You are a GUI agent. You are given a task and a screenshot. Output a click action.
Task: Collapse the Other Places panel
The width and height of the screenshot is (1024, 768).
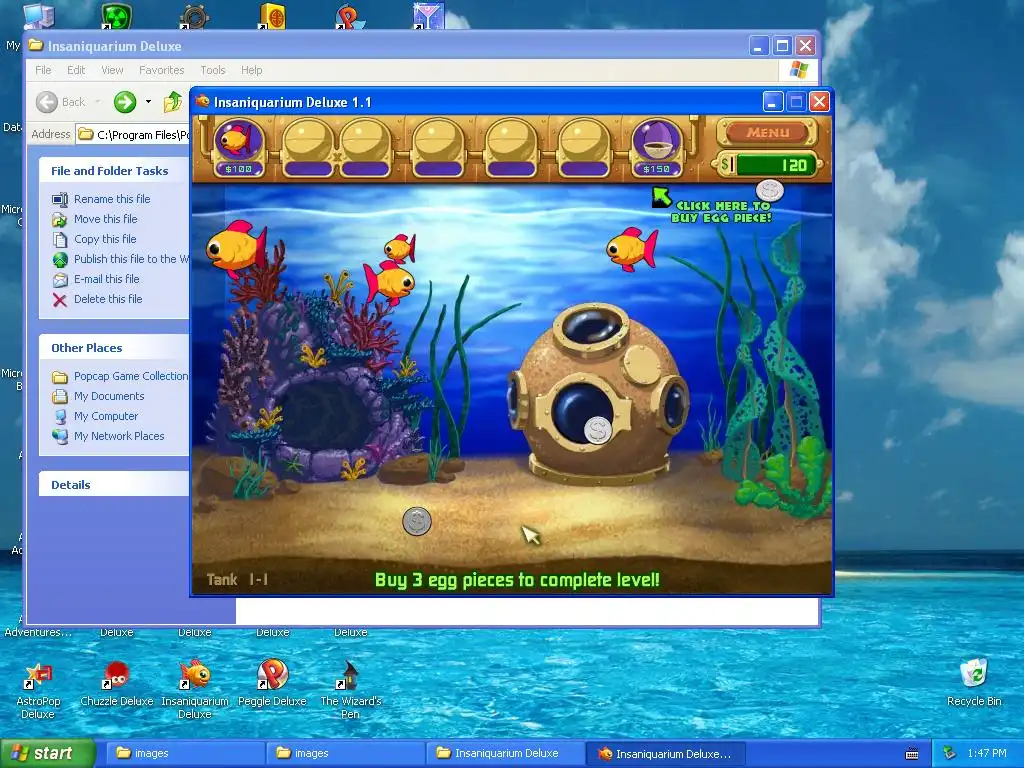[x=114, y=347]
